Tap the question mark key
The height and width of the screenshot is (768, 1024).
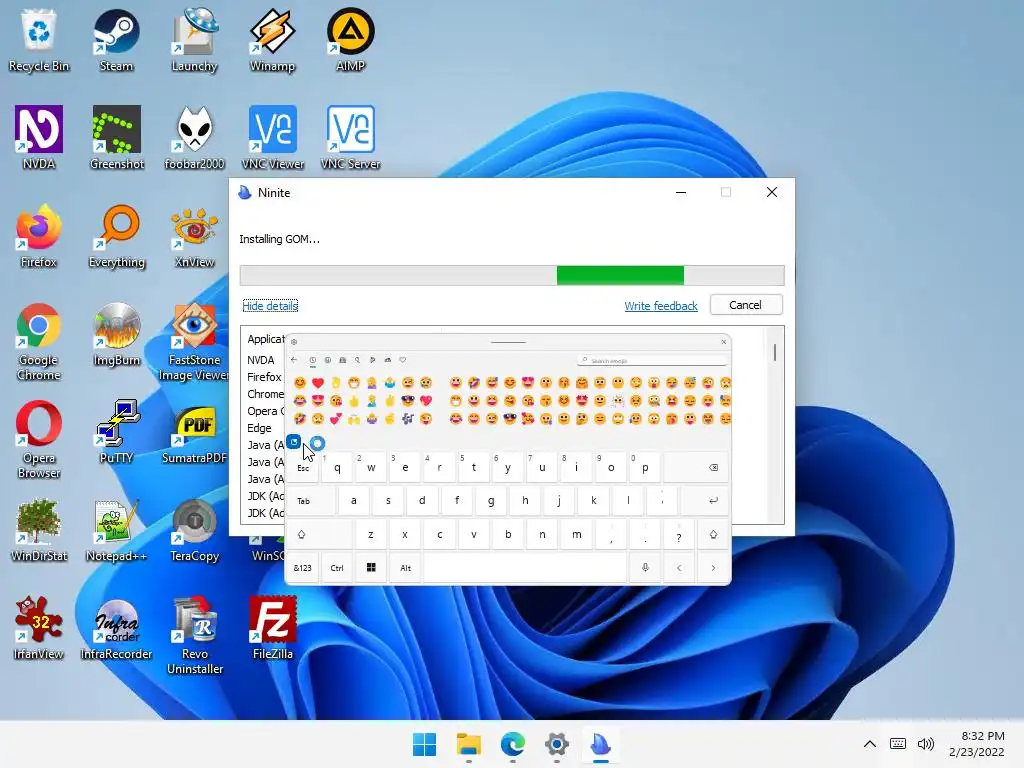click(x=679, y=534)
